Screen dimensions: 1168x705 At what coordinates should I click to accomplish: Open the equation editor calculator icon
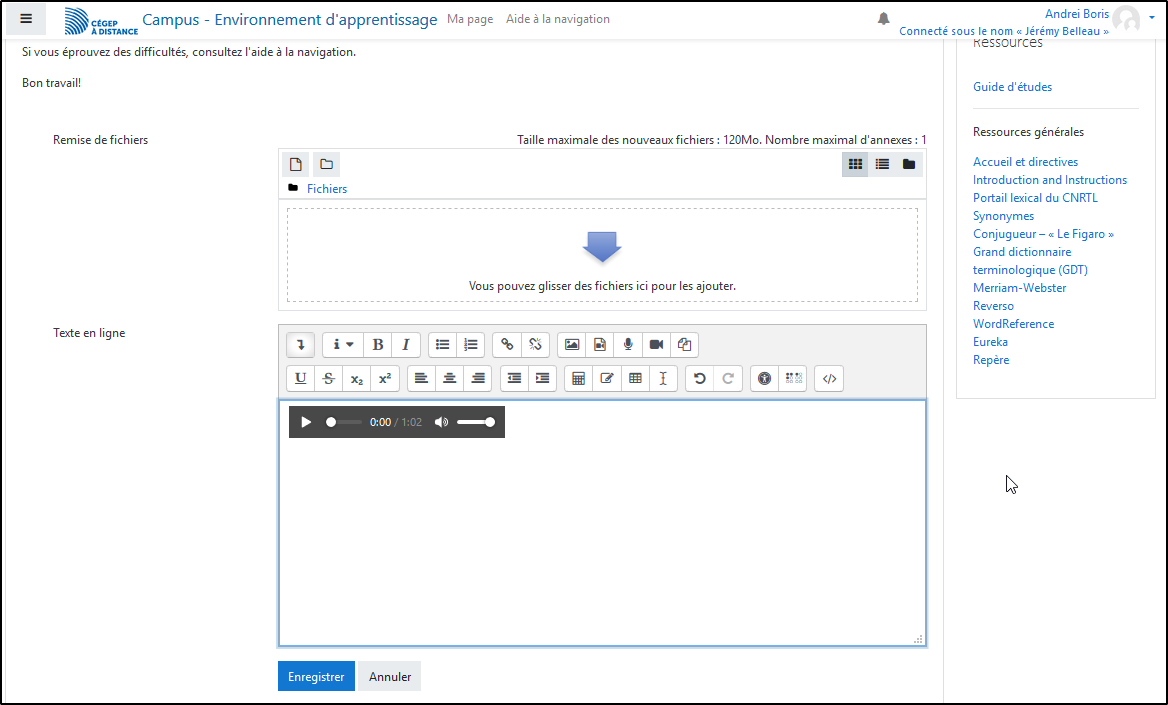coord(578,379)
